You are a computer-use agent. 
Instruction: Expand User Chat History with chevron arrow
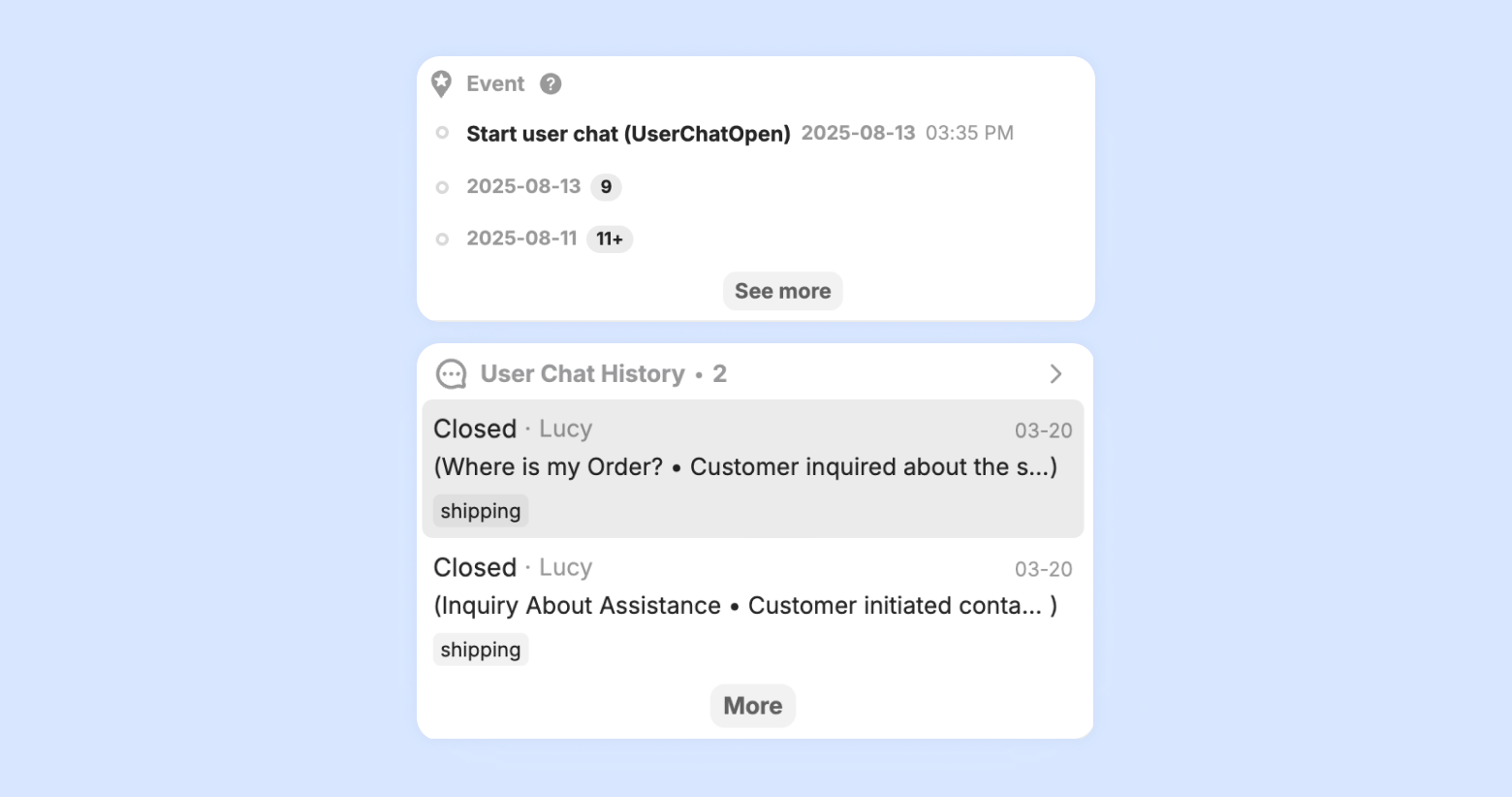pos(1055,374)
